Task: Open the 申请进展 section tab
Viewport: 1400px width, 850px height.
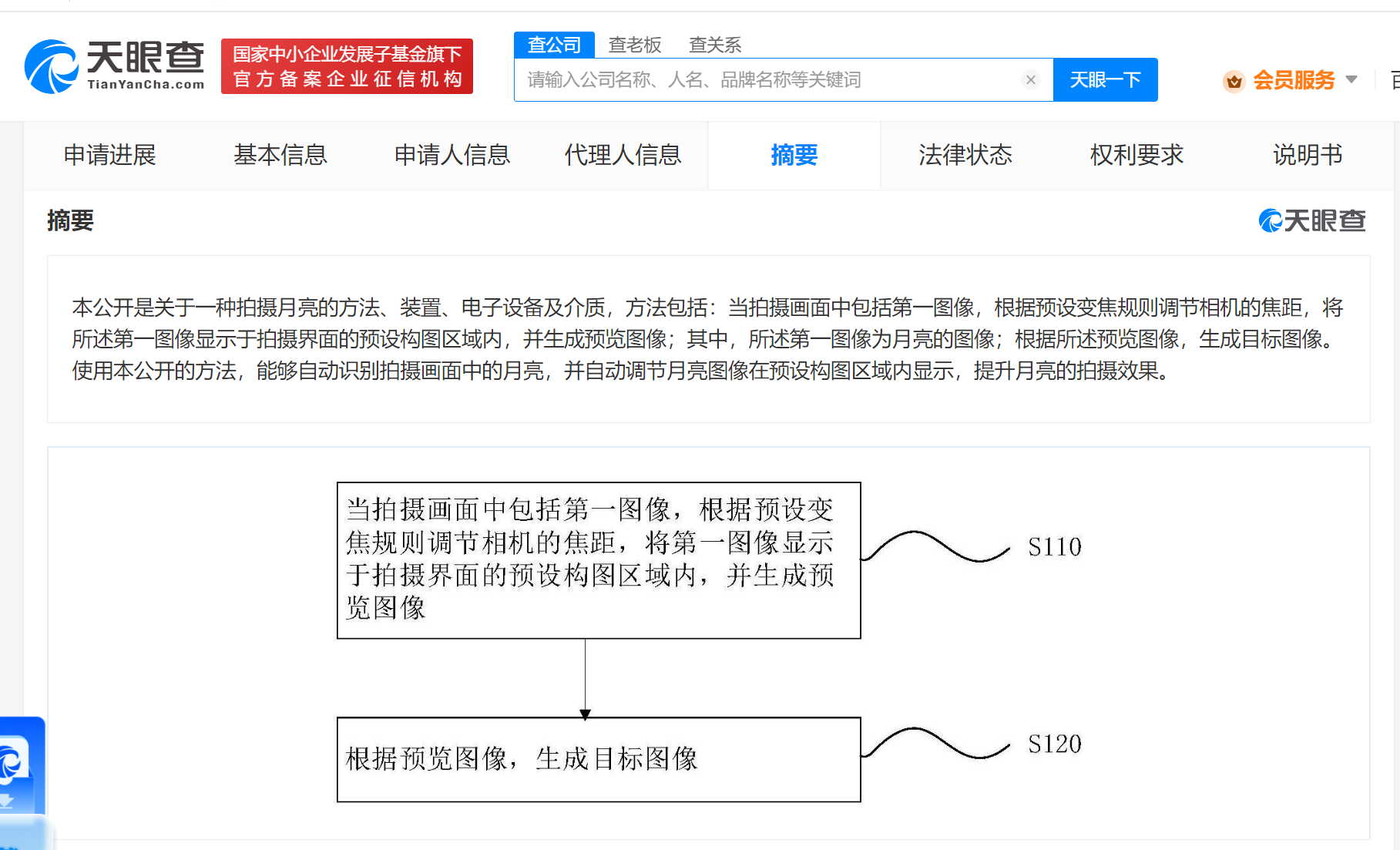Action: pos(109,156)
